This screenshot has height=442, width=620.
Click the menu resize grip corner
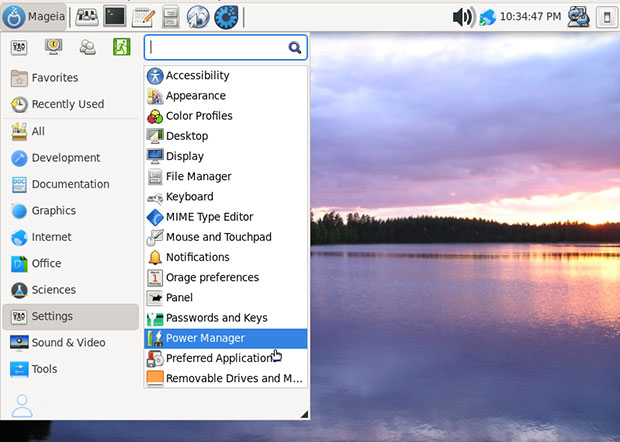pos(304,414)
